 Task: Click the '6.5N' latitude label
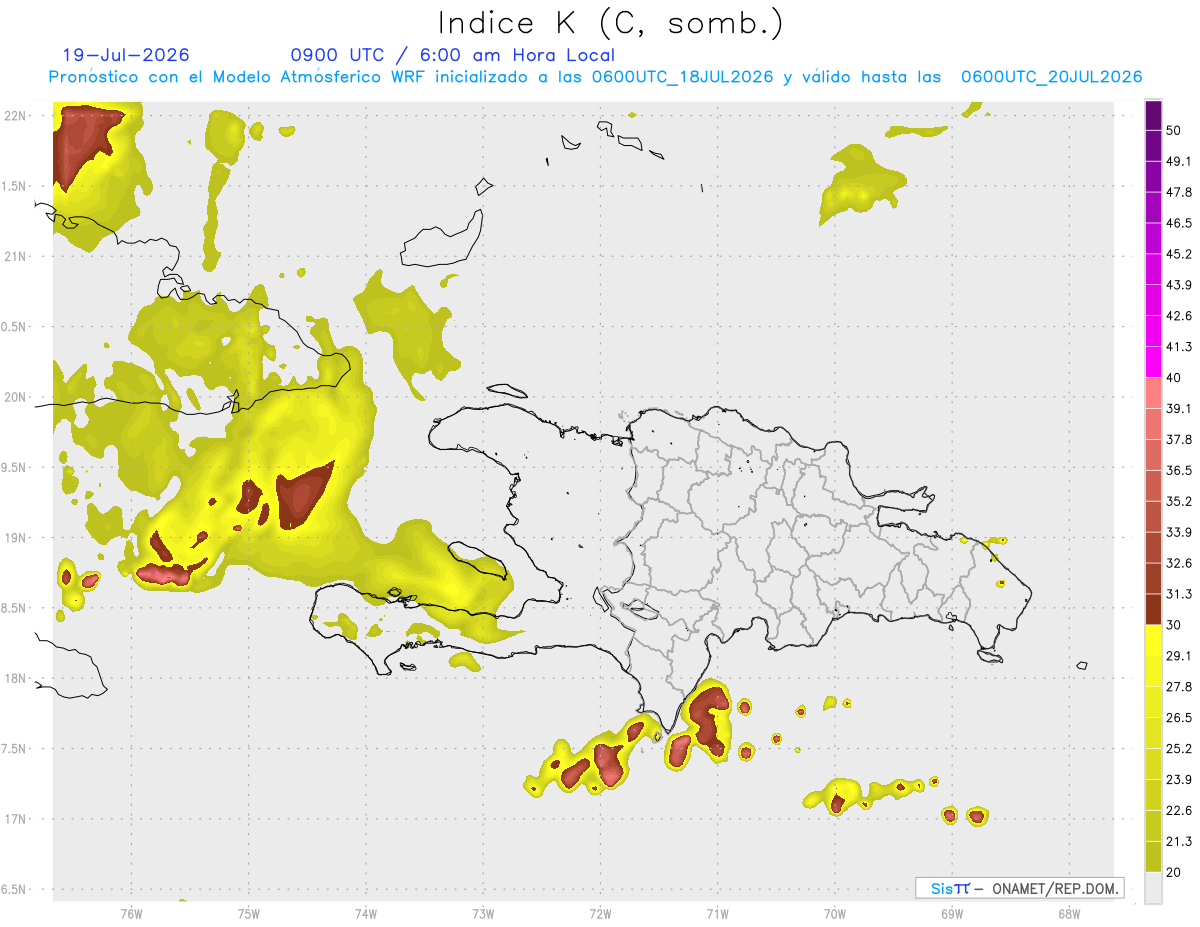15,889
